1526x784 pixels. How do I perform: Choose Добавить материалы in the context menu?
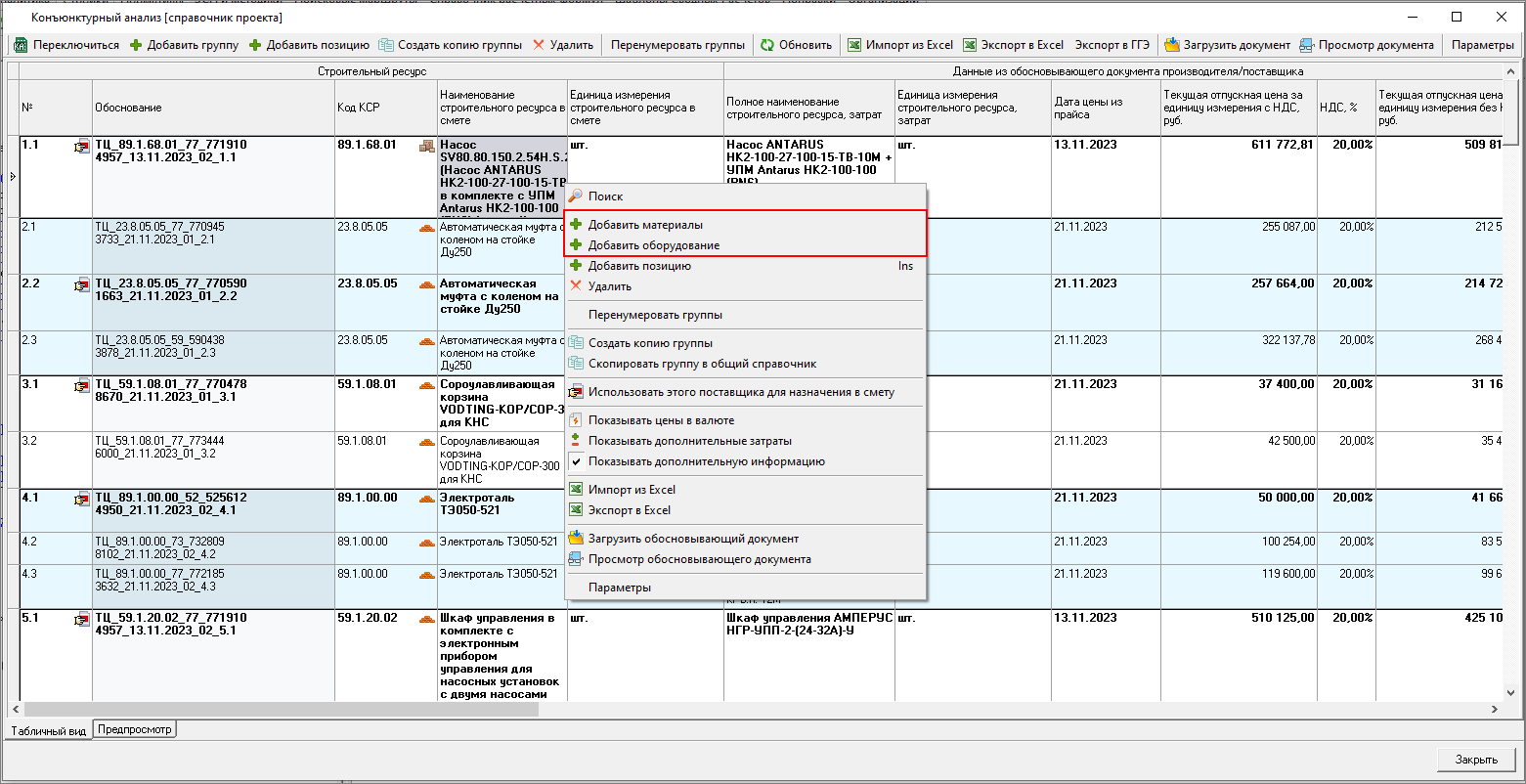point(645,225)
